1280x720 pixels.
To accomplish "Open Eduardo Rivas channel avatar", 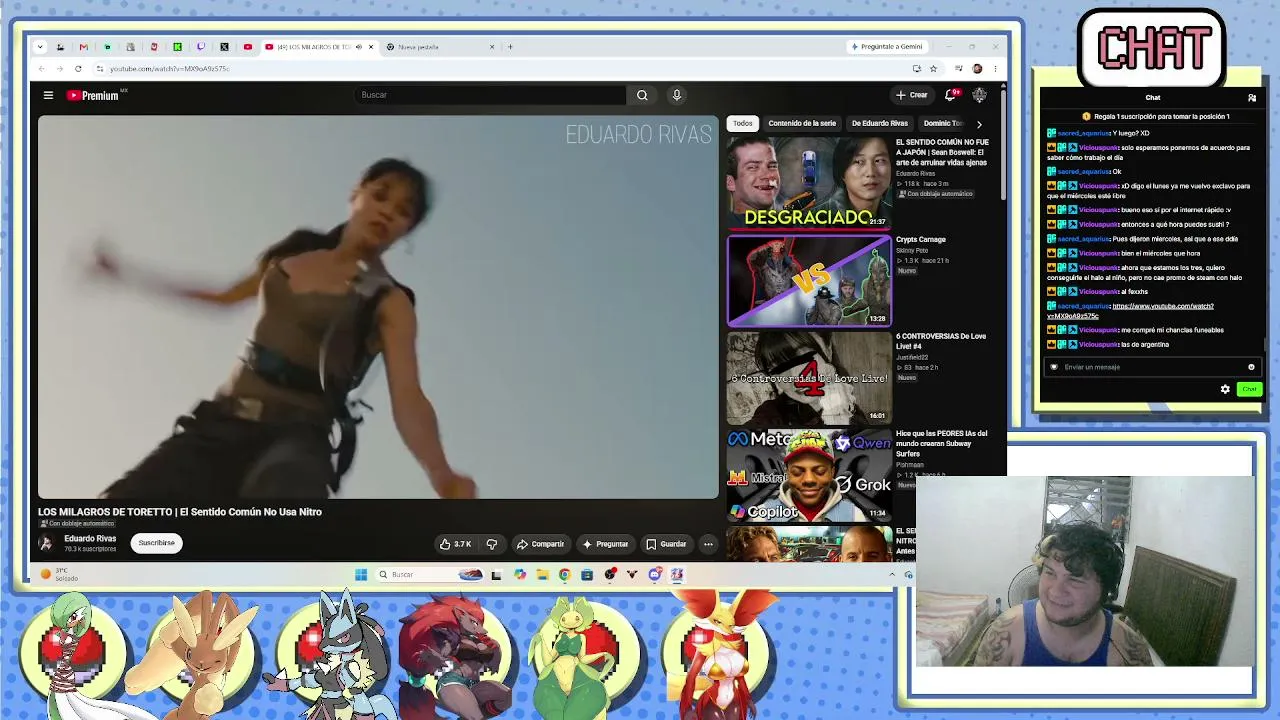I will coord(46,543).
